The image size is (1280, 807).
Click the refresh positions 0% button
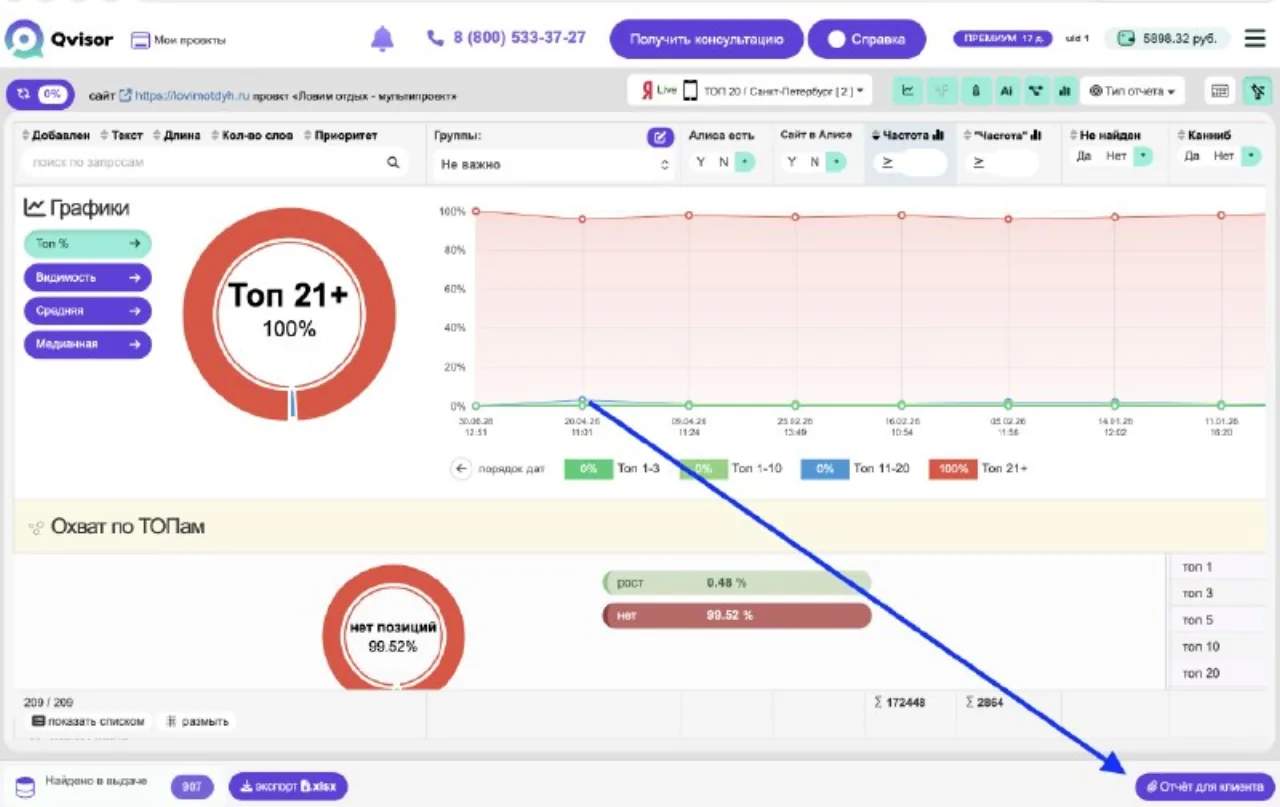(x=40, y=94)
